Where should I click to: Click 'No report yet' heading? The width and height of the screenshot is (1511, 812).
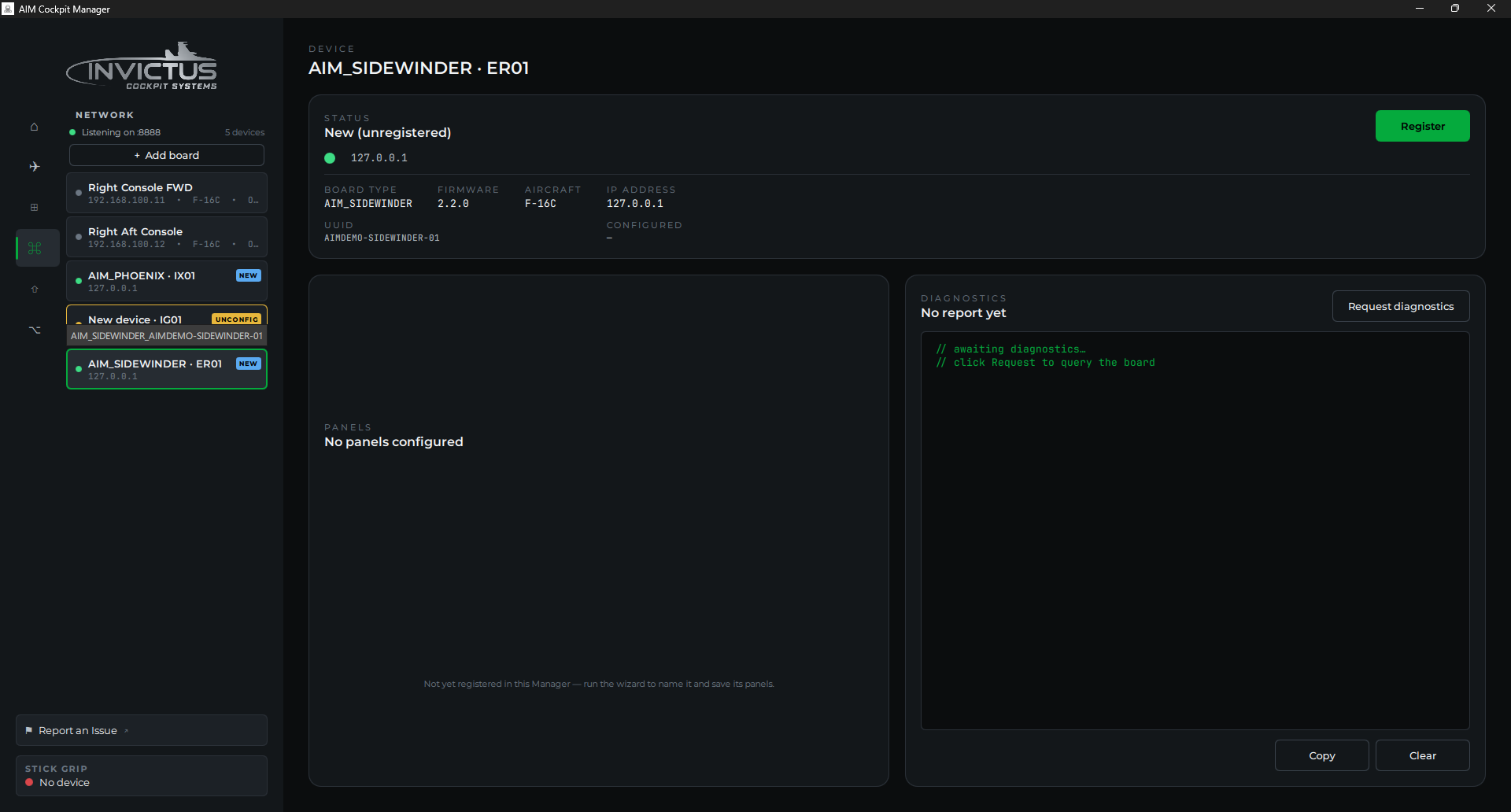click(963, 313)
